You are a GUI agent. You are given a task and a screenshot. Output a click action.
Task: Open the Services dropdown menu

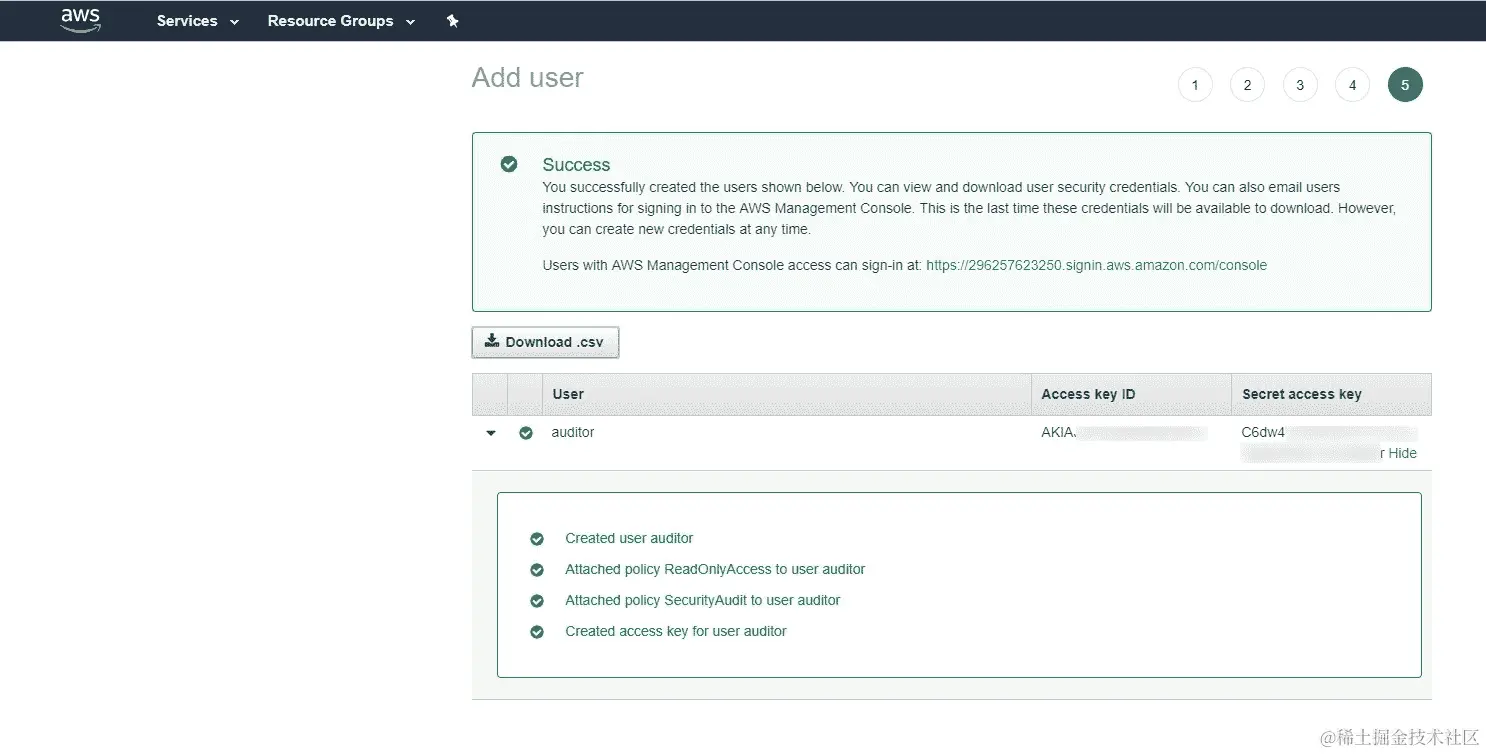198,21
